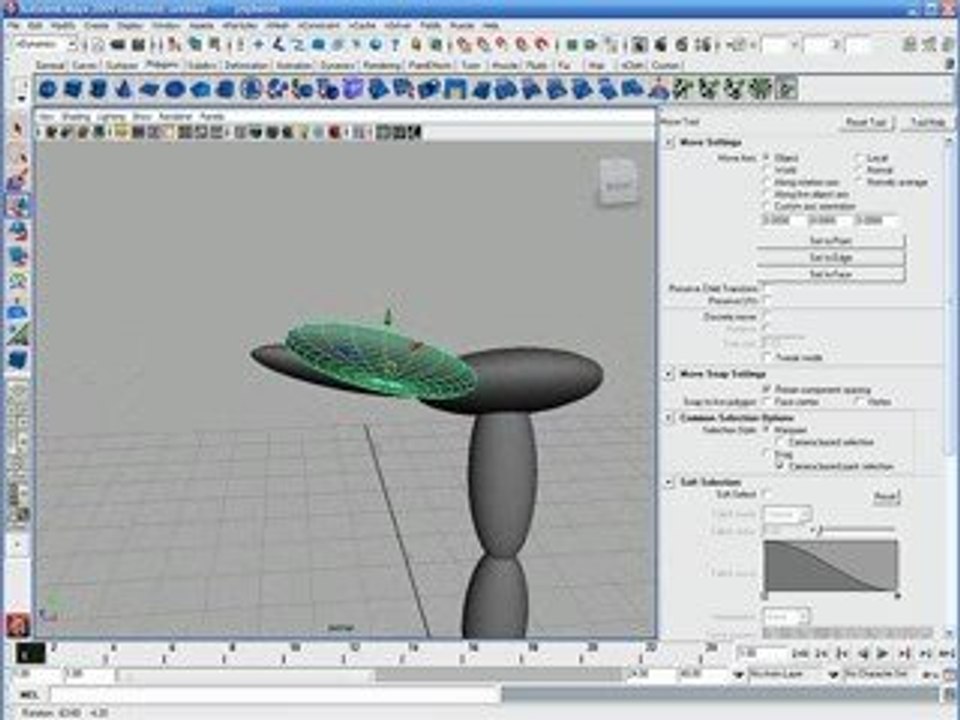Click the Set to Edge button

[x=831, y=258]
